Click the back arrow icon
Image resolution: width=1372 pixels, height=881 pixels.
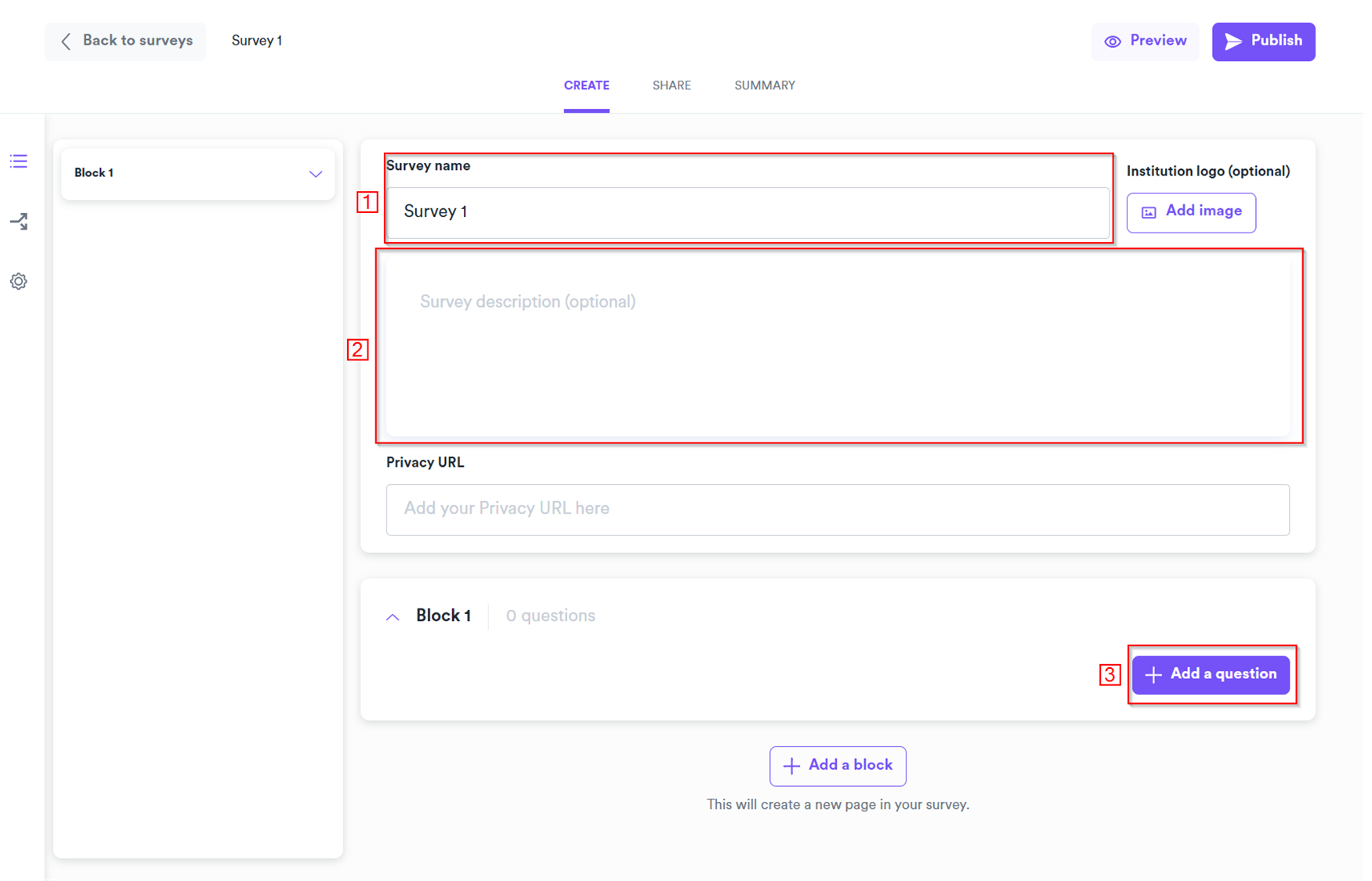[66, 42]
